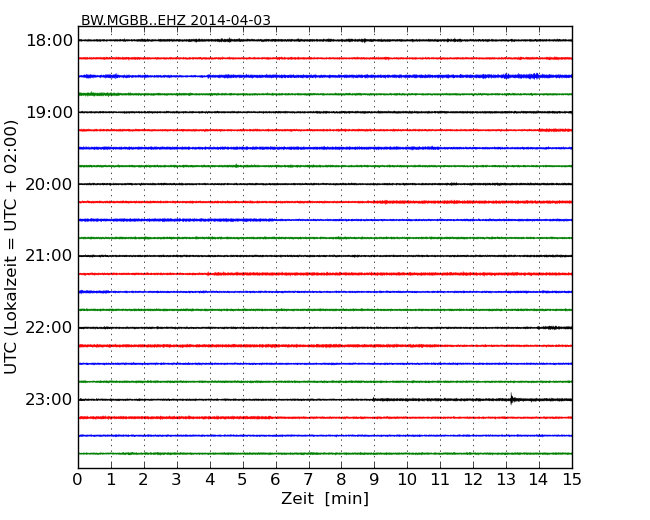
Task: Click the 5 minute tick label
Action: (x=243, y=479)
